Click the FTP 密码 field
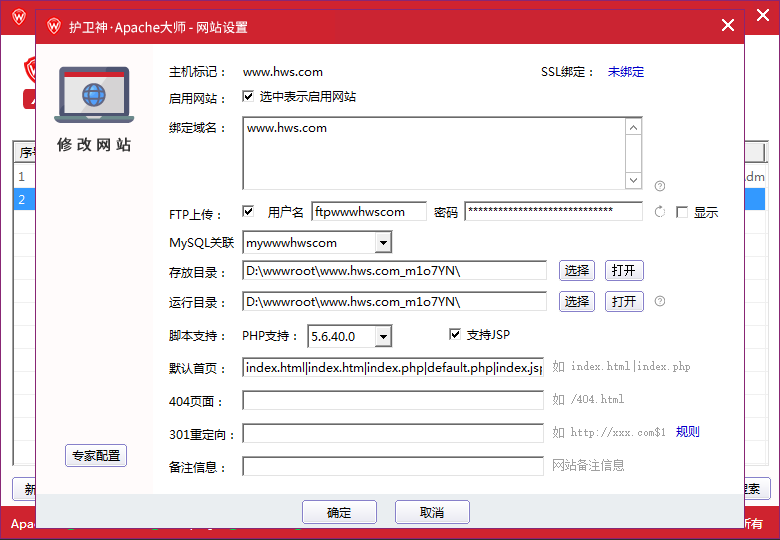The image size is (780, 540). [x=553, y=211]
